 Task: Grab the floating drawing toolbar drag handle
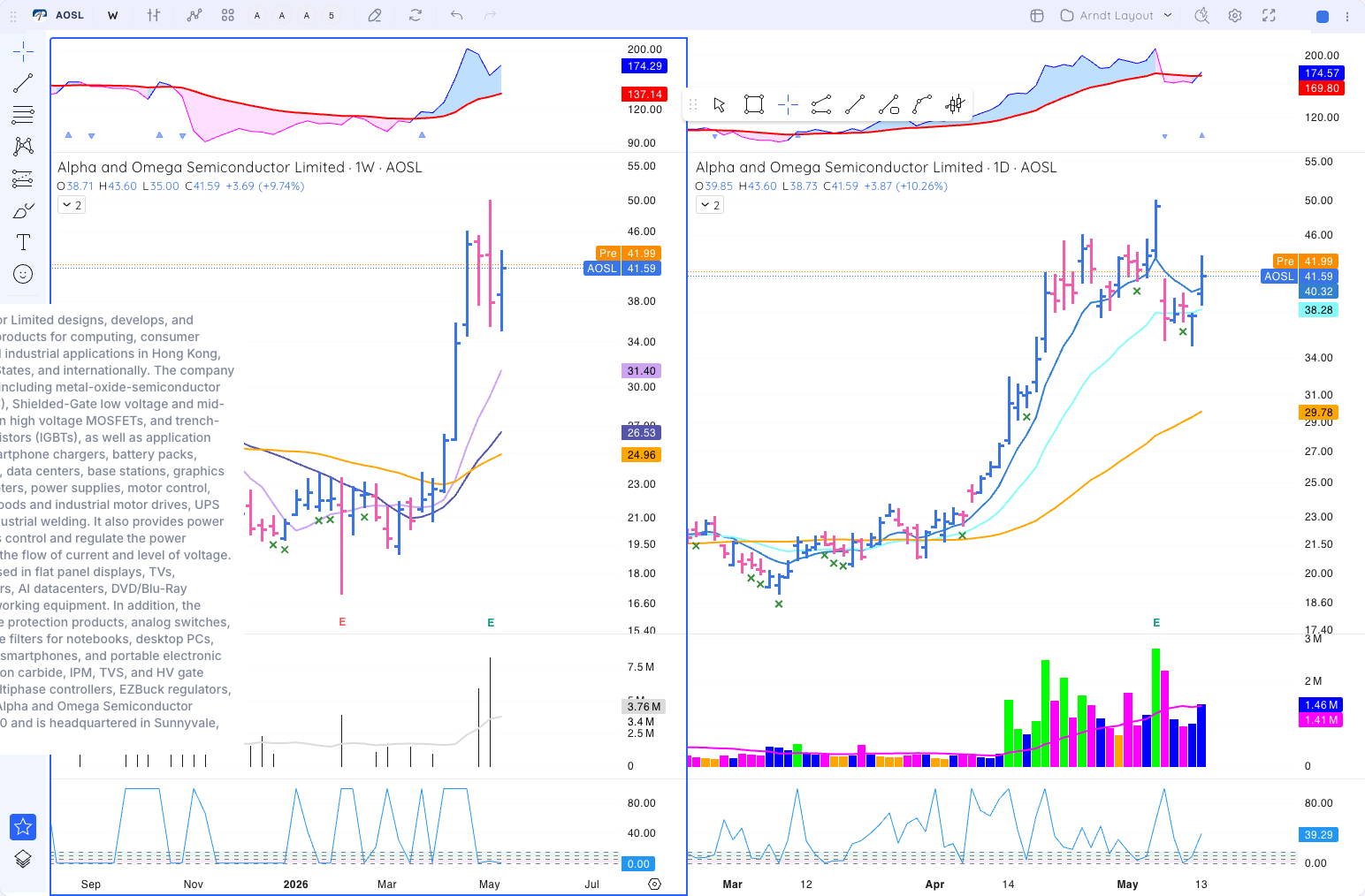(693, 105)
